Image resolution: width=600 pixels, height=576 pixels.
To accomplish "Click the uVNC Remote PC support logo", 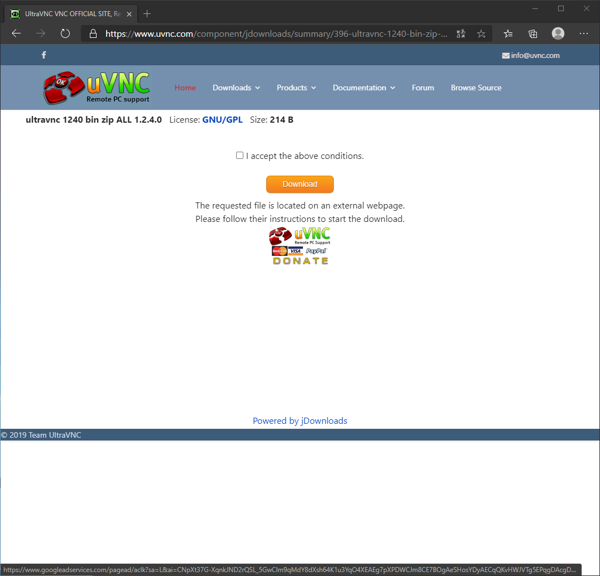I will [96, 88].
